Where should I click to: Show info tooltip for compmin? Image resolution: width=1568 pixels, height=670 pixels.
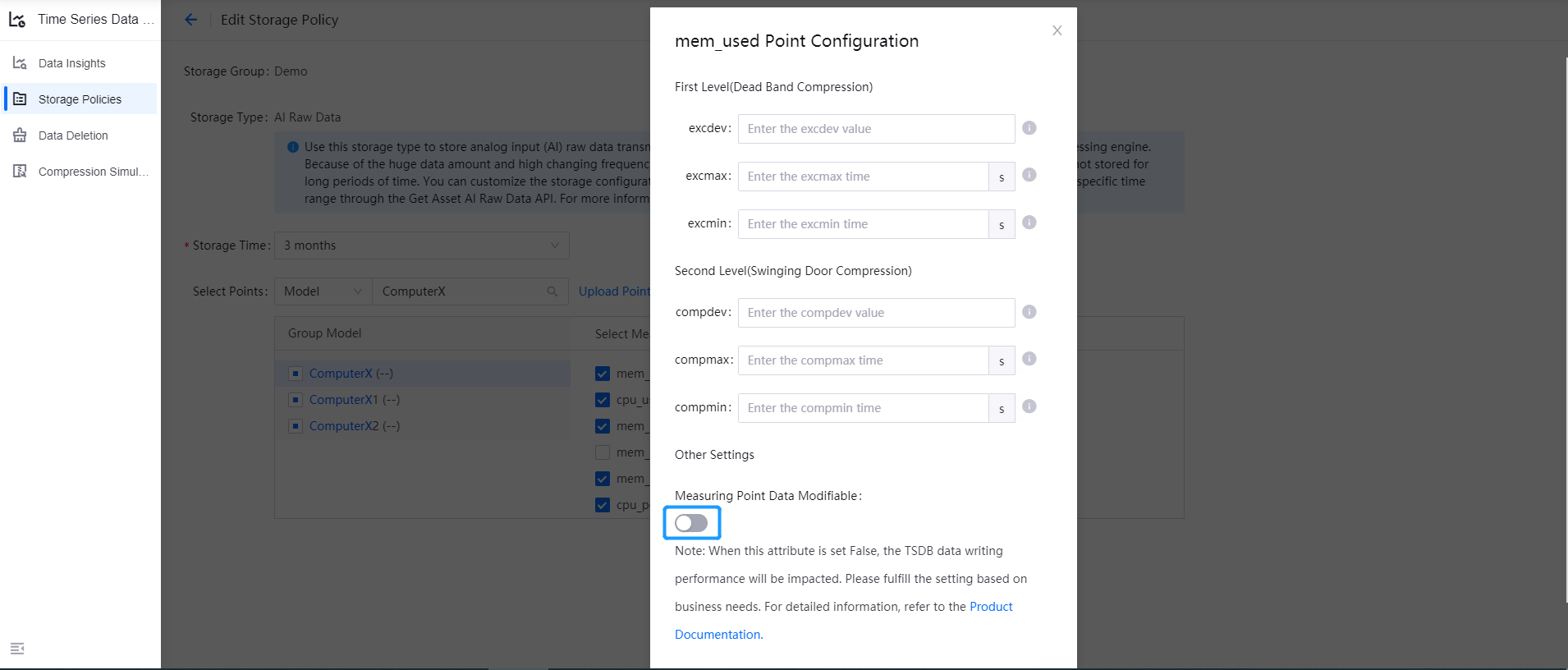point(1029,406)
